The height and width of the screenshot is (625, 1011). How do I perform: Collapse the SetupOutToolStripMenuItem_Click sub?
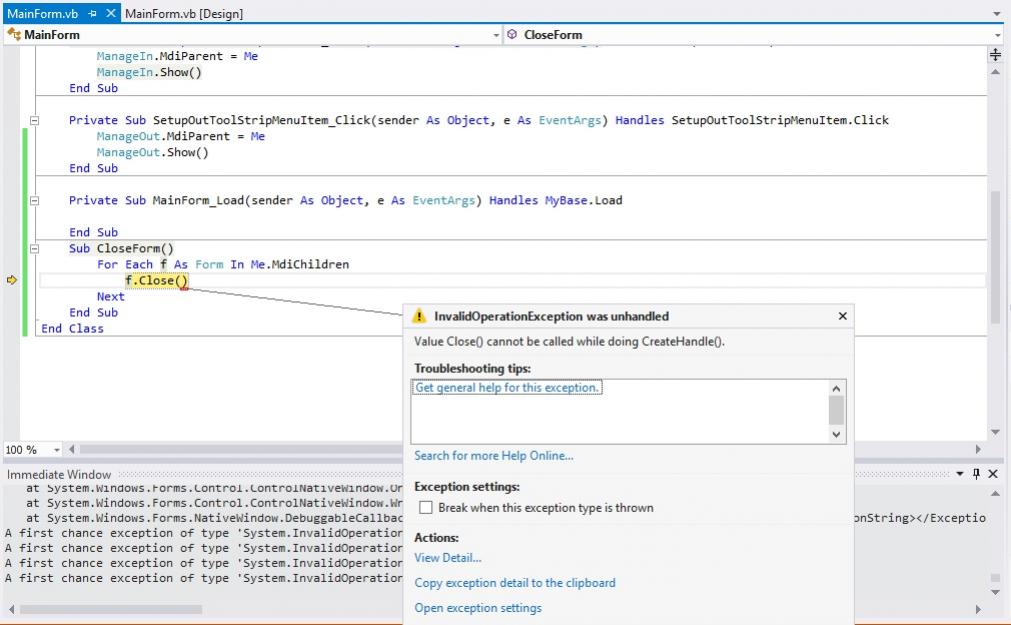pyautogui.click(x=35, y=121)
